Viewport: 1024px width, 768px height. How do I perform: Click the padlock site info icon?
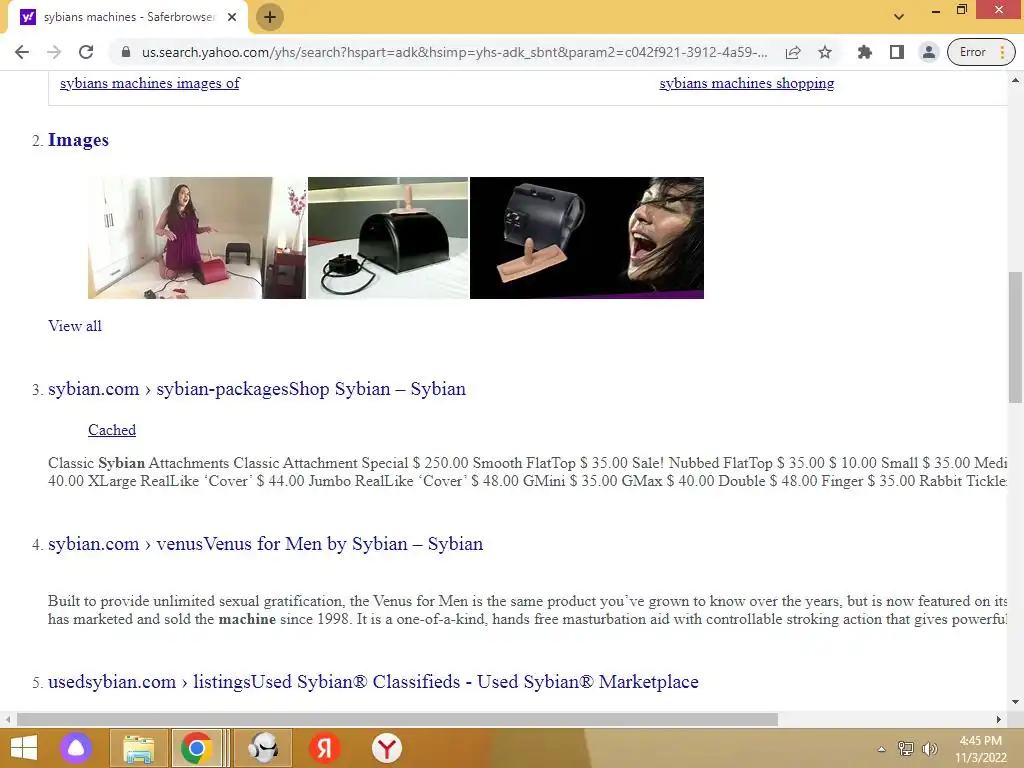click(x=126, y=52)
